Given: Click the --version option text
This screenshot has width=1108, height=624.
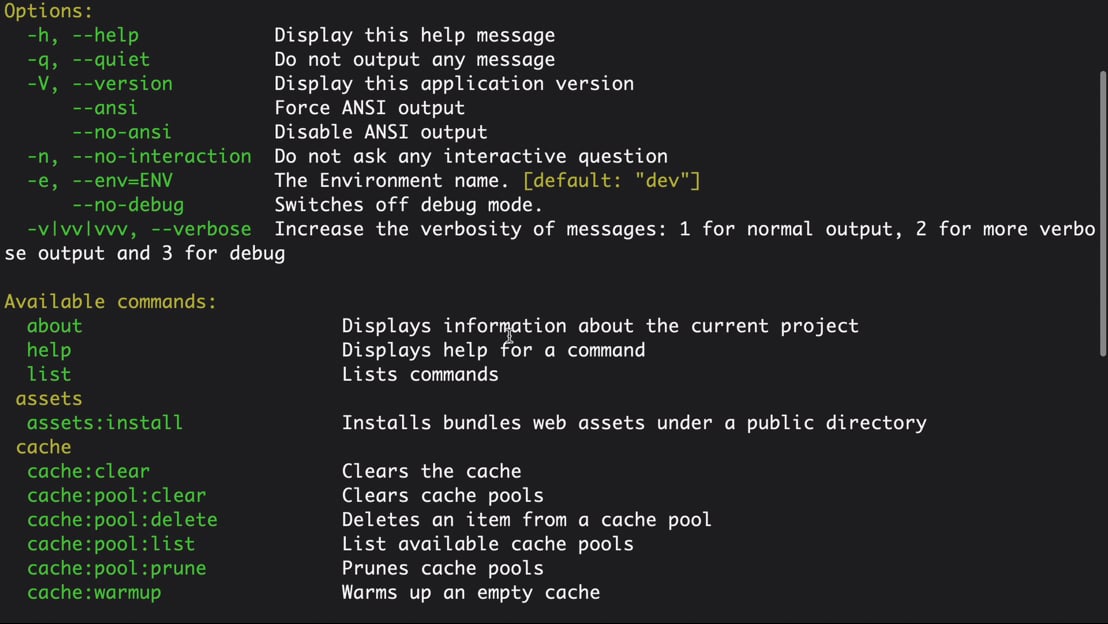Looking at the screenshot, I should tap(122, 83).
